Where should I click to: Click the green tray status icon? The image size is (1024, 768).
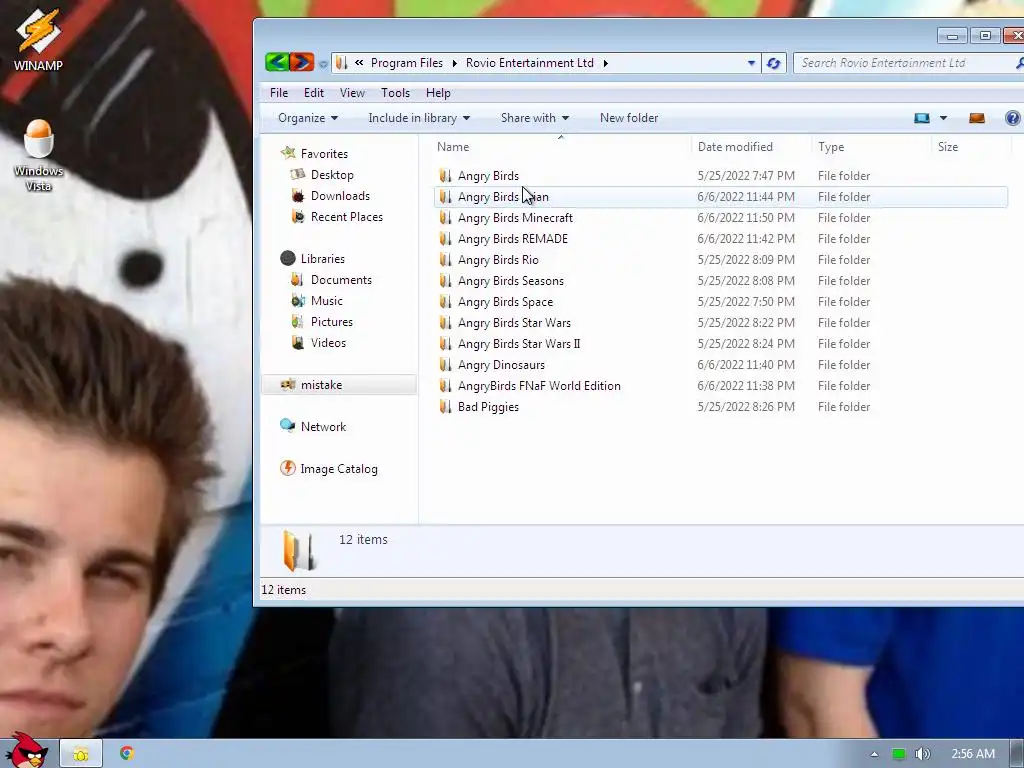[x=899, y=754]
